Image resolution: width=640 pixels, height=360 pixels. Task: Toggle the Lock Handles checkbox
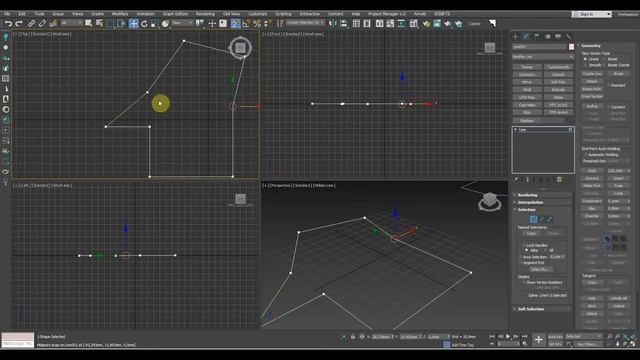524,245
